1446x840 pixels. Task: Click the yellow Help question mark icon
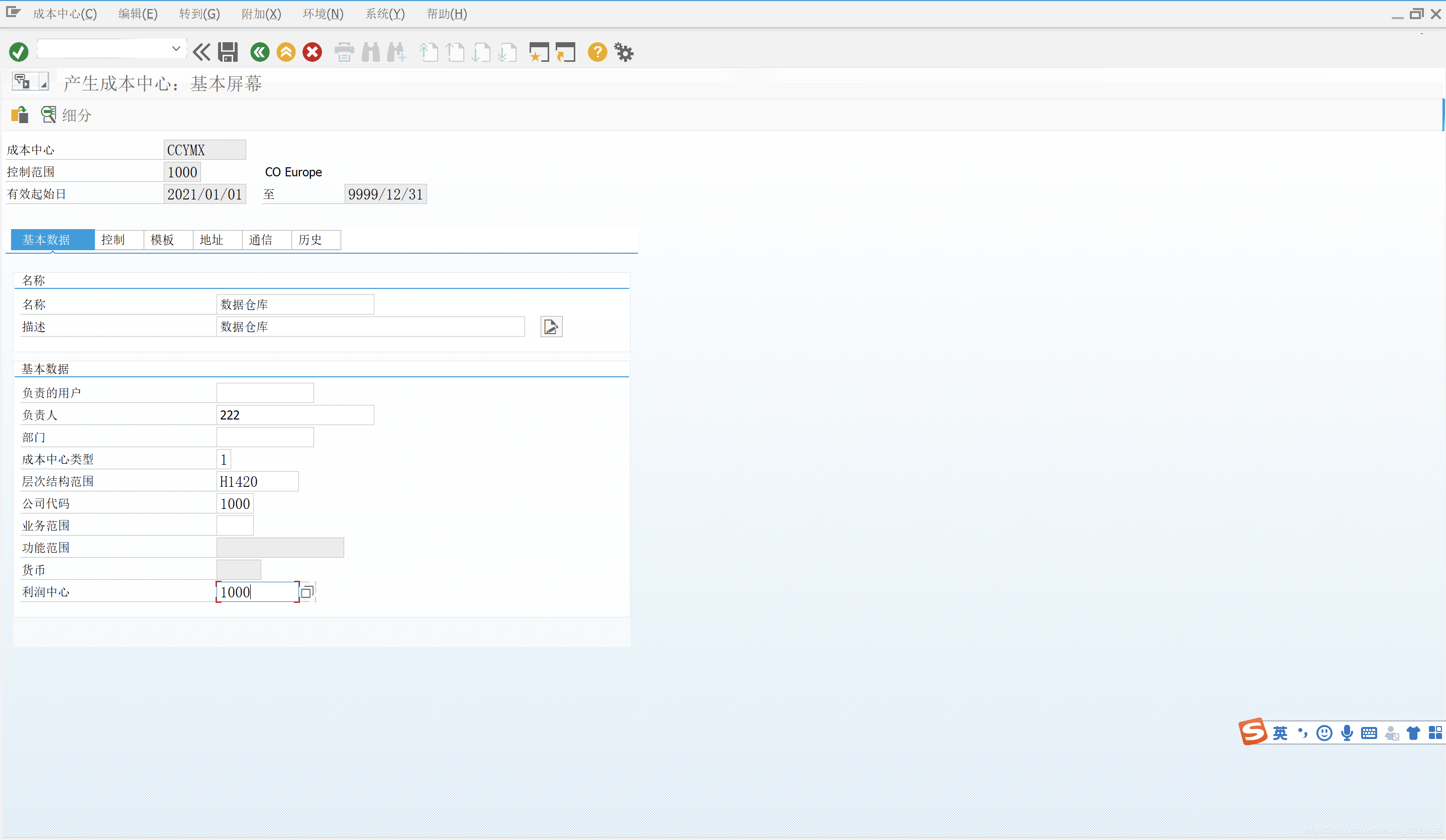point(597,52)
